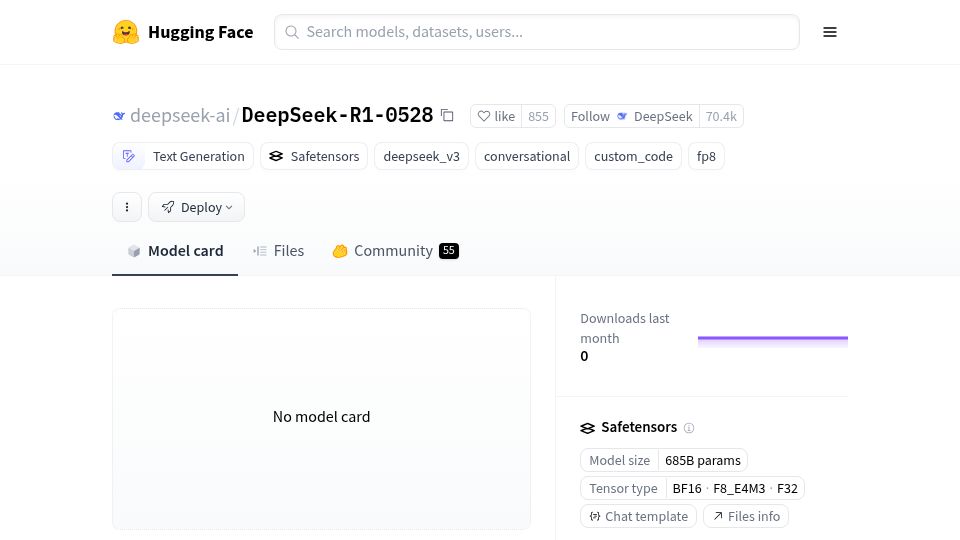Open the Community tab

click(x=396, y=251)
